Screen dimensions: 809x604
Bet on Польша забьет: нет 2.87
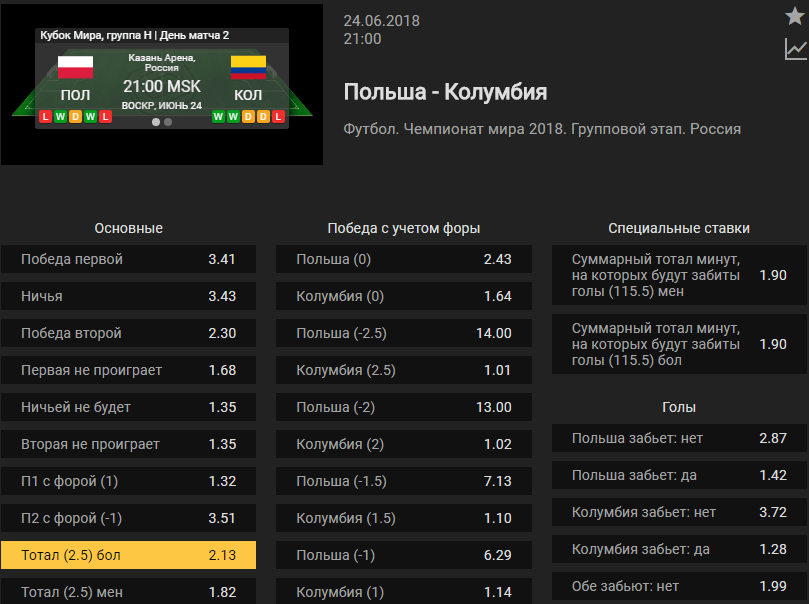tap(679, 438)
